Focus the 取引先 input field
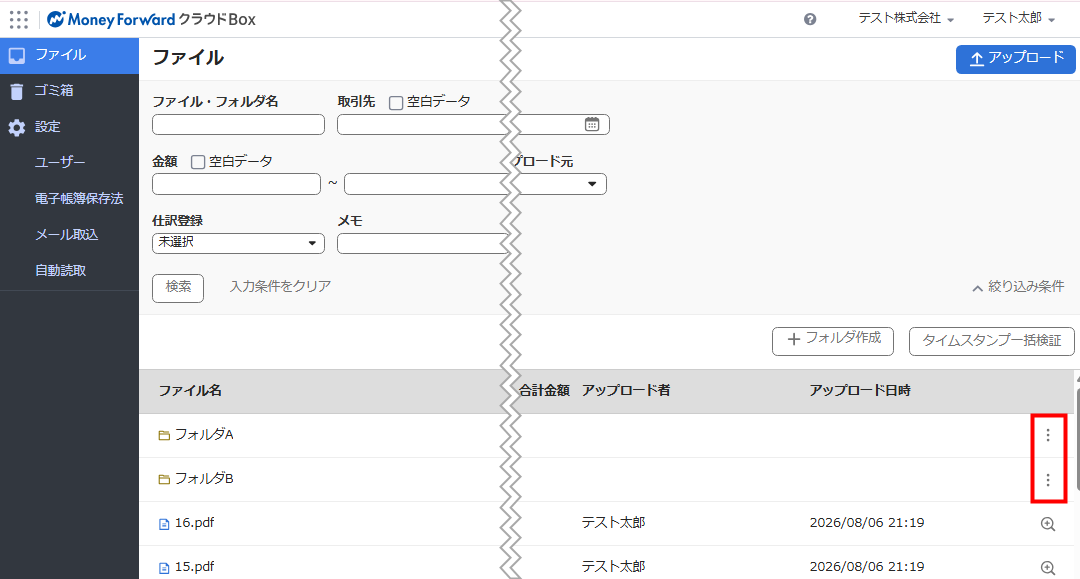Screen dimensions: 1080x579 pos(422,124)
